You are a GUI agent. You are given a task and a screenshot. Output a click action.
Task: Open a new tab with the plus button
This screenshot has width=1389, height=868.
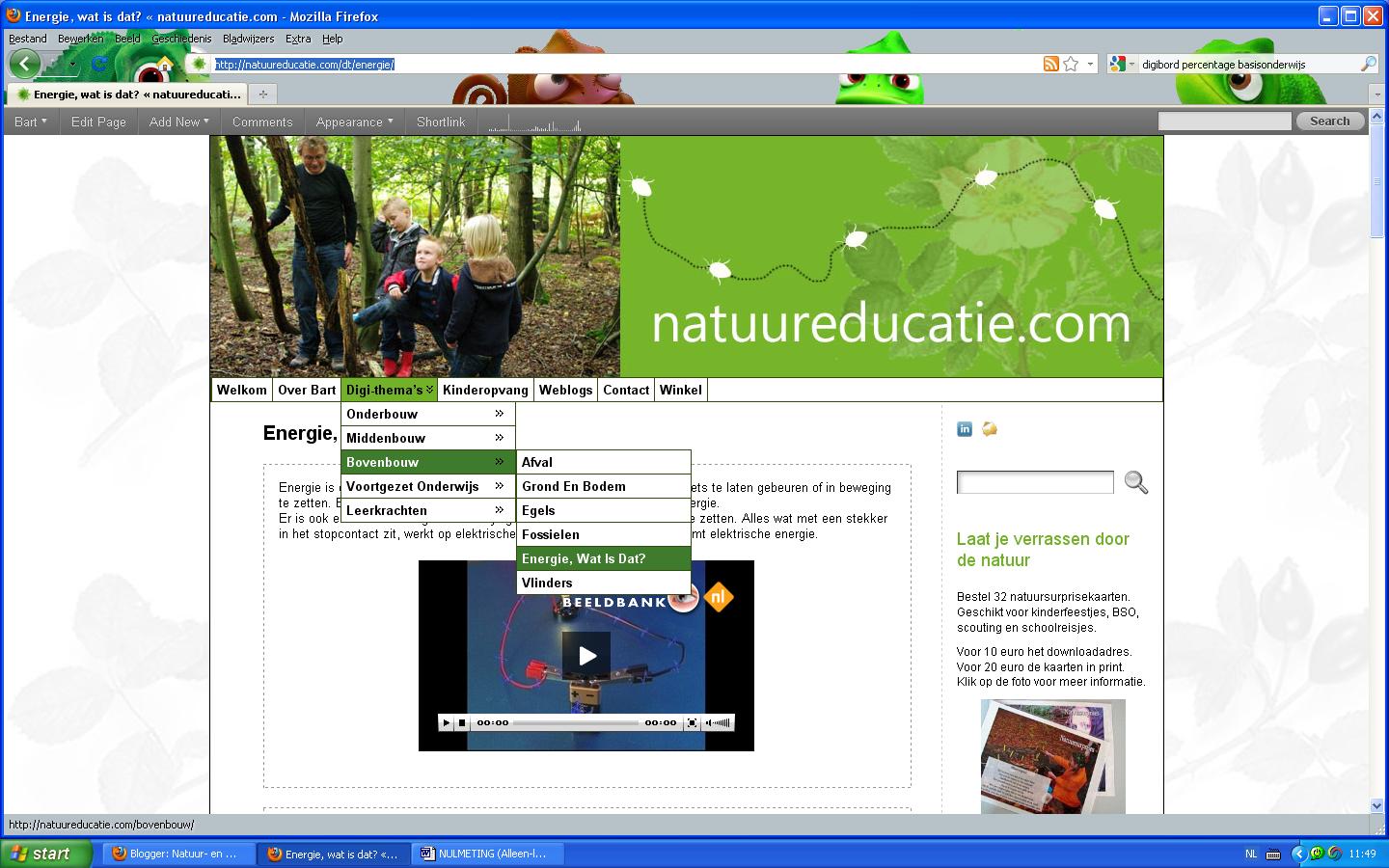(262, 94)
